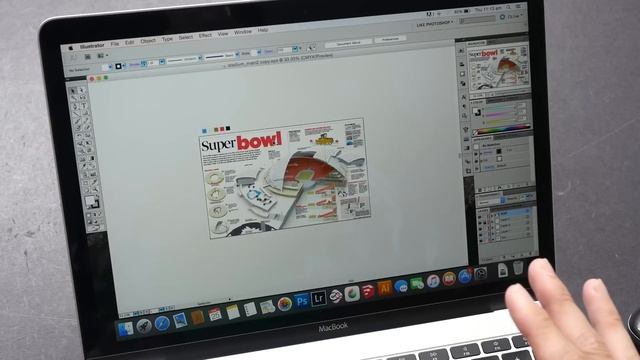Screen dimensions: 640x360
Task: Open the Effect menu
Action: 205,36
